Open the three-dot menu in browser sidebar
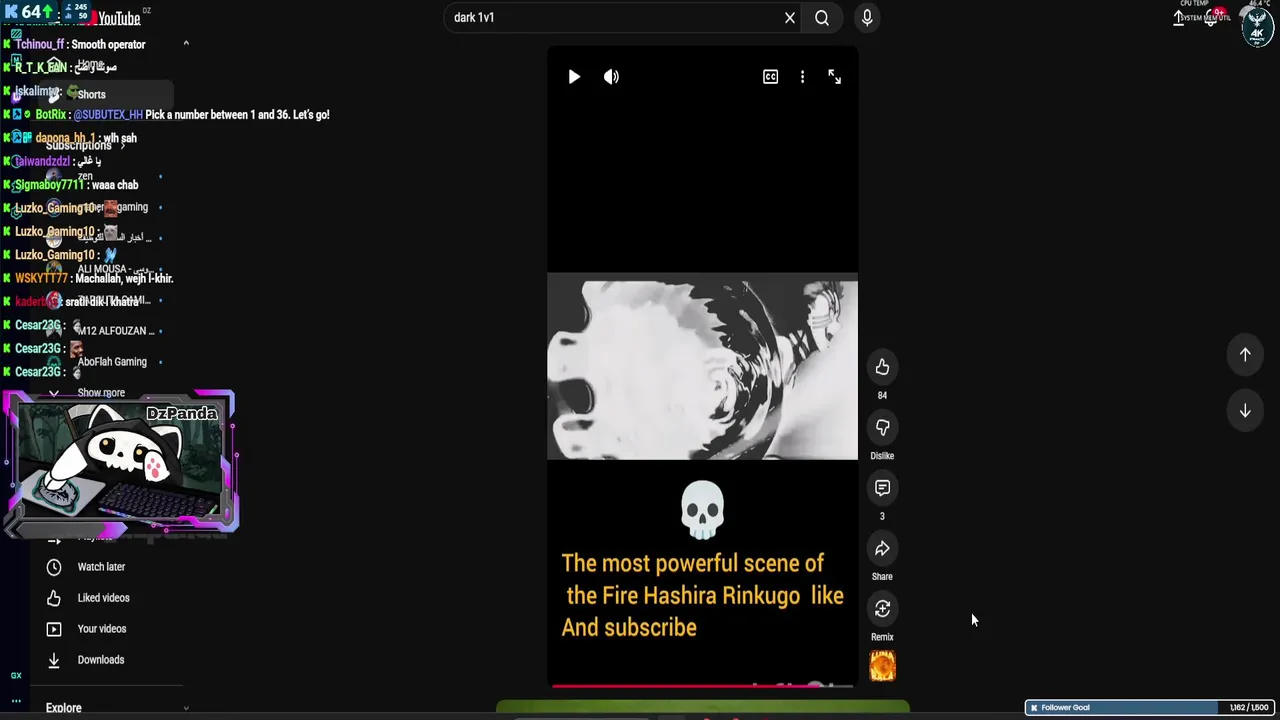The width and height of the screenshot is (1280, 720). (16, 700)
